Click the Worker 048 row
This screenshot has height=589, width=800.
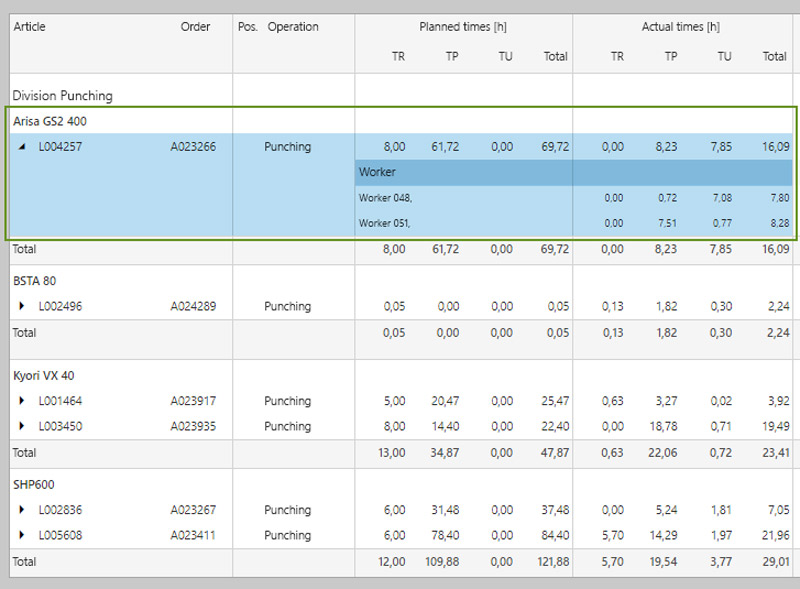[385, 198]
